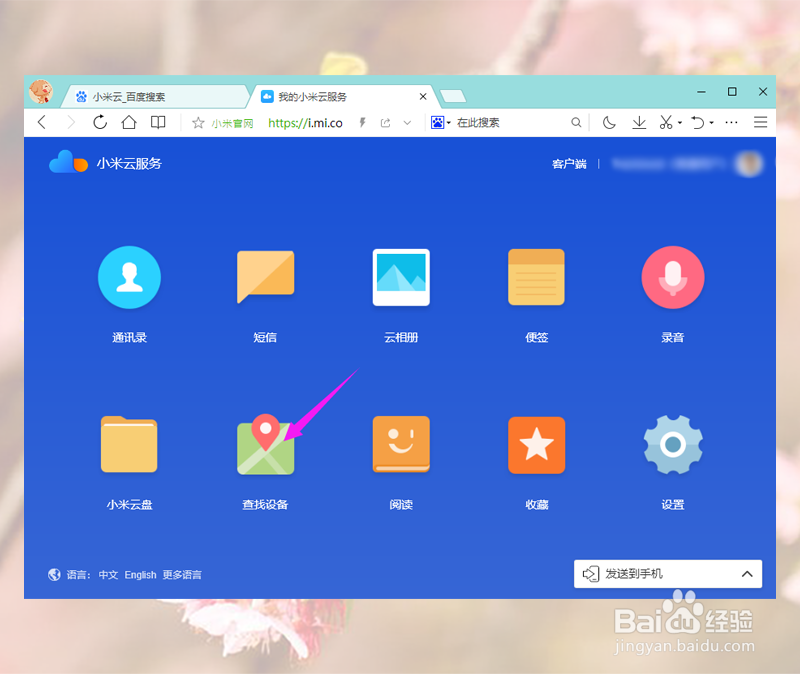The height and width of the screenshot is (674, 800).
Task: Open the 小米云盘 folder icon
Action: click(129, 444)
